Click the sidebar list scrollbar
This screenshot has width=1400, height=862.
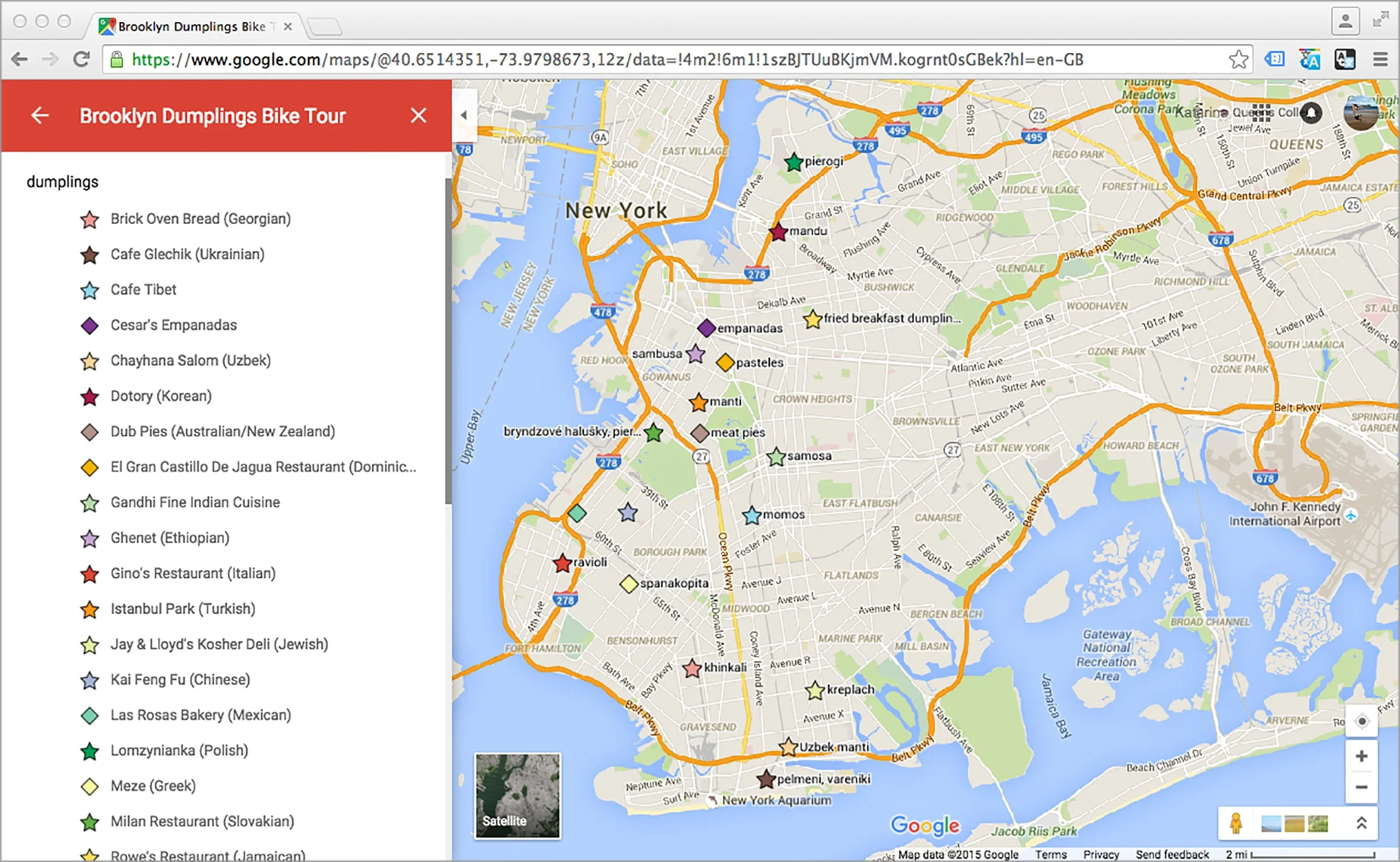click(448, 340)
